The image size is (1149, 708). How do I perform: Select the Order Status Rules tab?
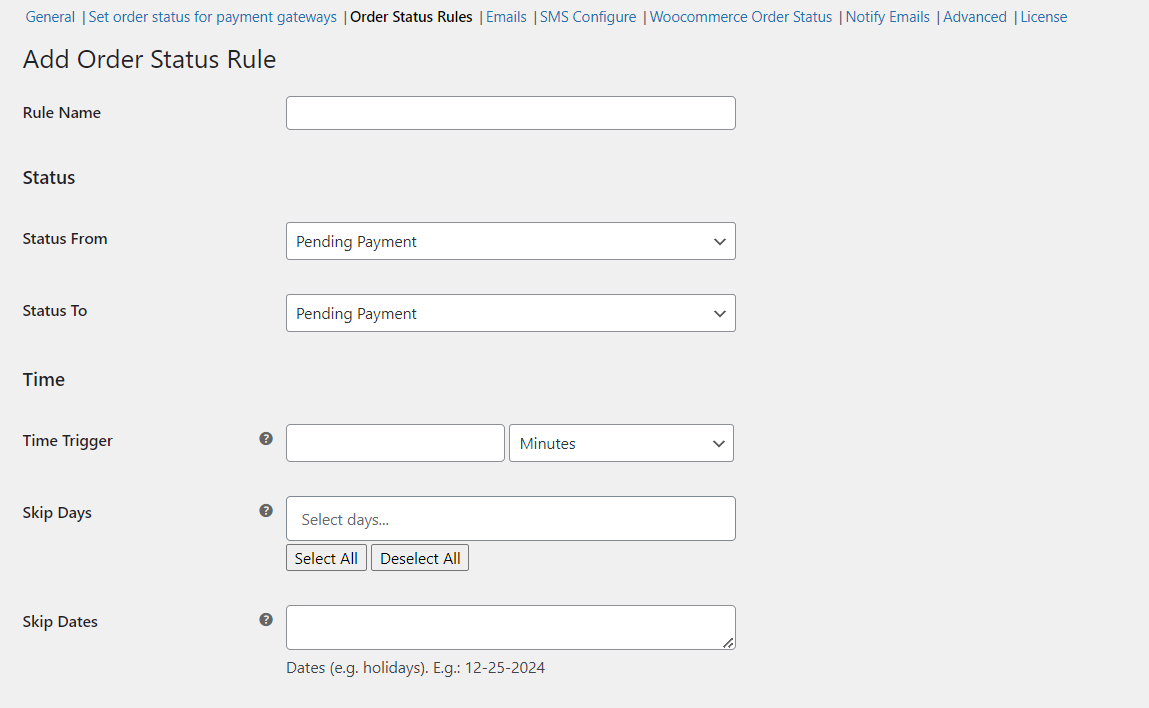tap(411, 17)
